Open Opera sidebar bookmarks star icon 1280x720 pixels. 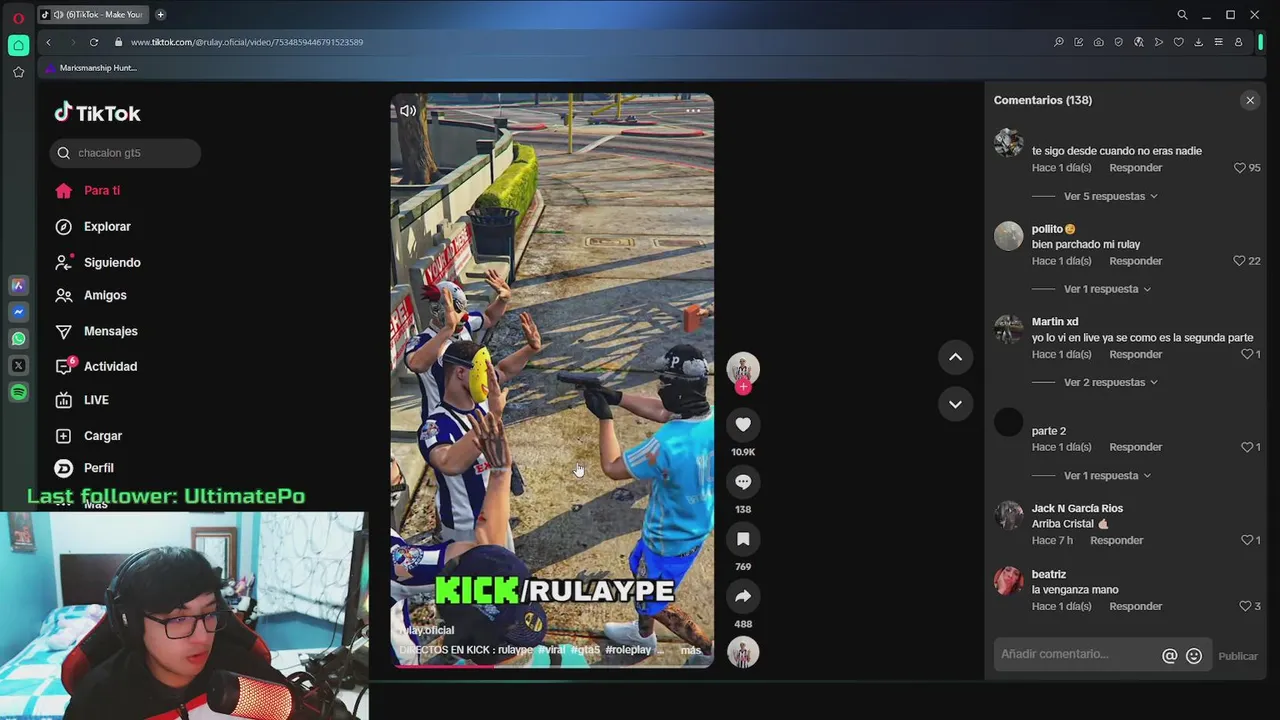pos(18,72)
